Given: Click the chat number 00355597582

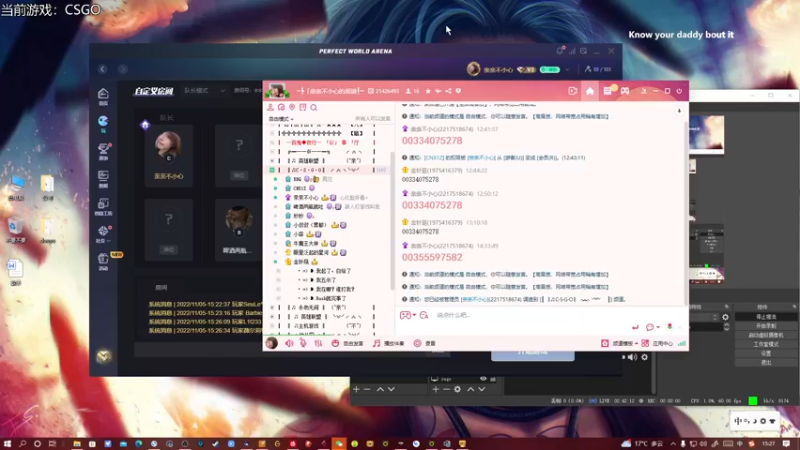Looking at the screenshot, I should click(x=432, y=257).
